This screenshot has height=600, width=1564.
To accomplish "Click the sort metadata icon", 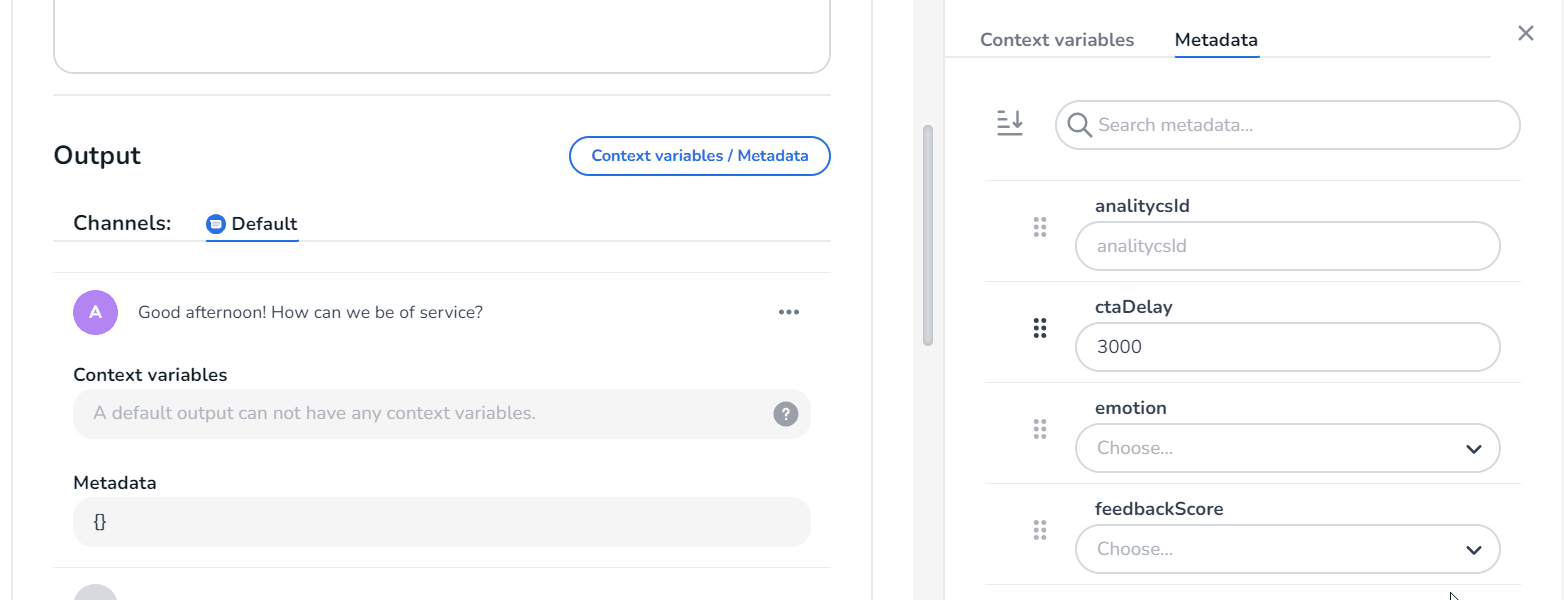I will pyautogui.click(x=1010, y=123).
